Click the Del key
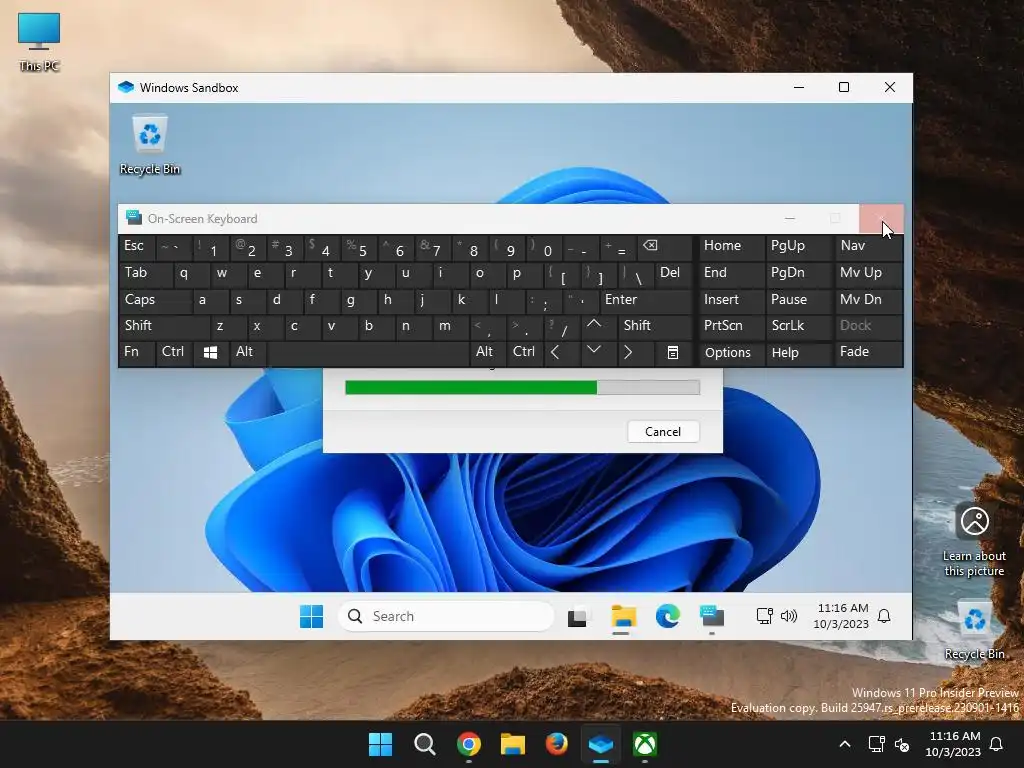1024x768 pixels. click(673, 273)
